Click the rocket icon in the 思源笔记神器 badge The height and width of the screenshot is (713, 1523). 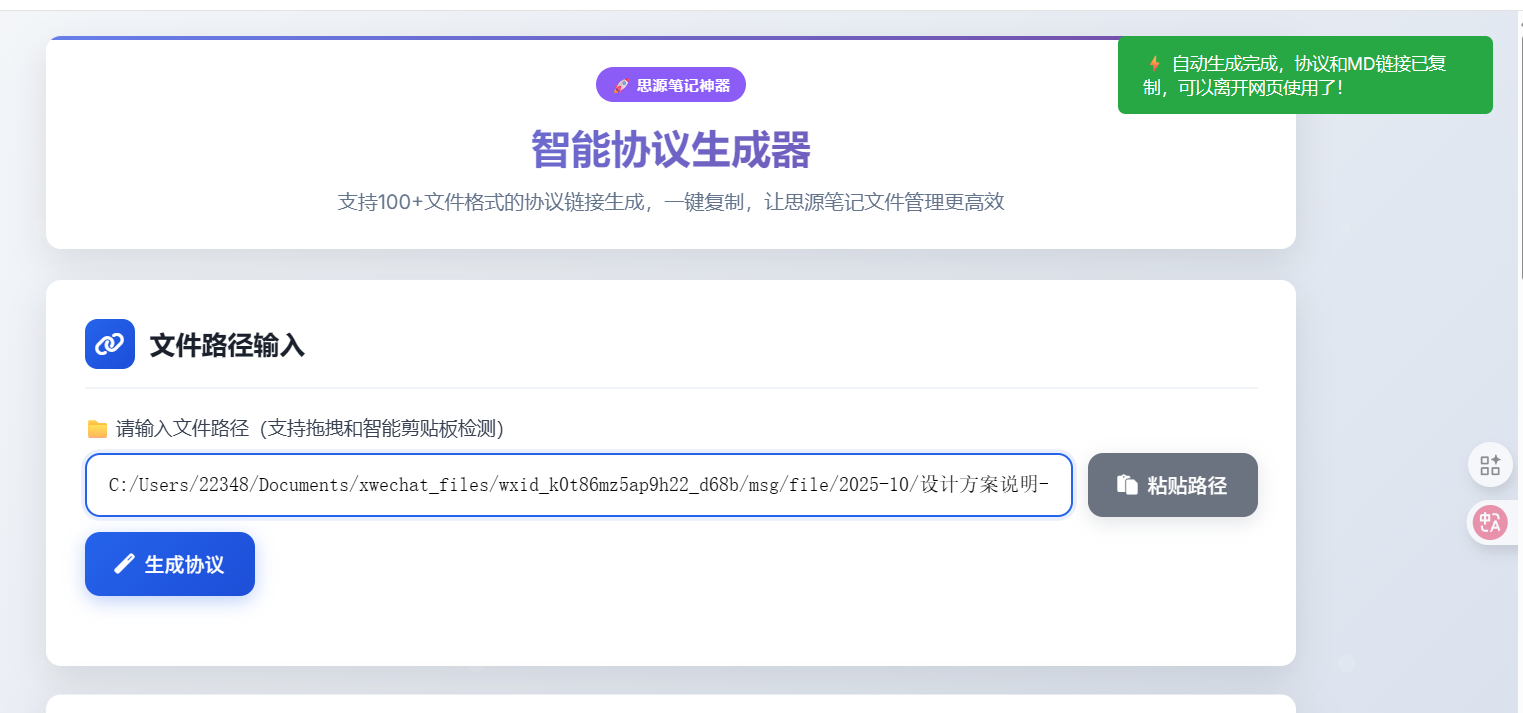pos(620,86)
